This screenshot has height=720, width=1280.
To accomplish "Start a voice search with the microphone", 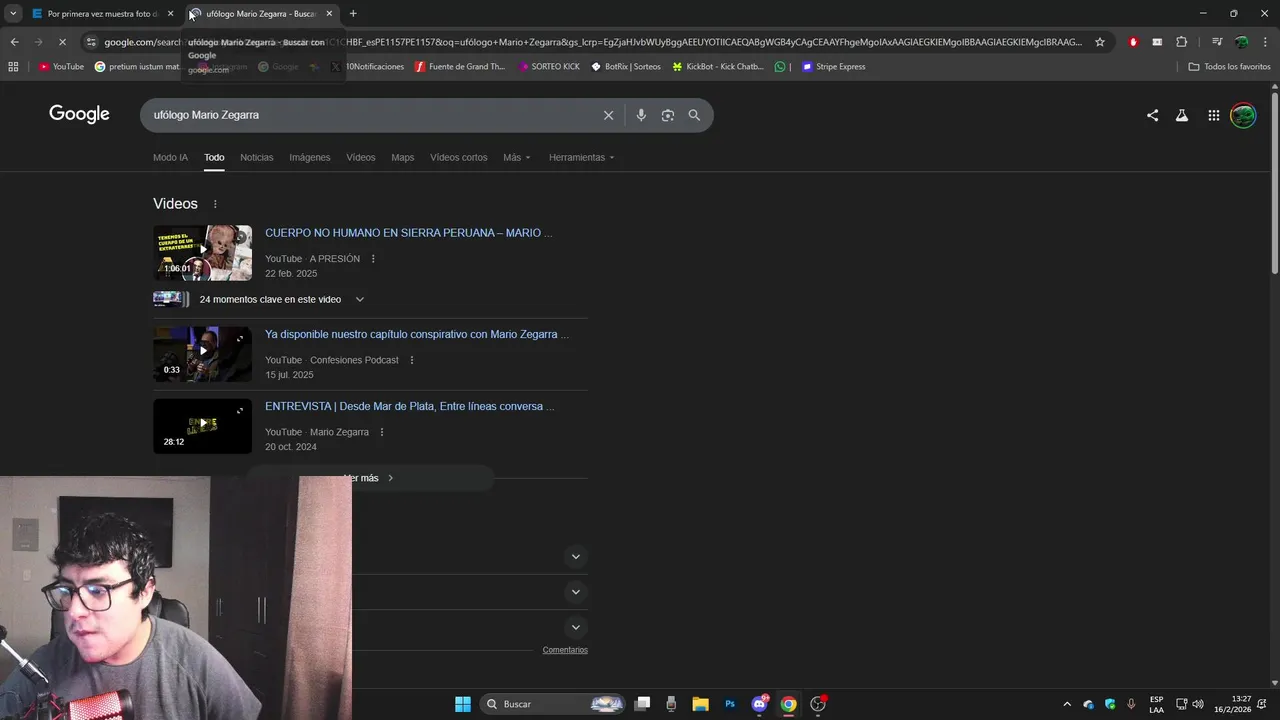I will tap(641, 115).
